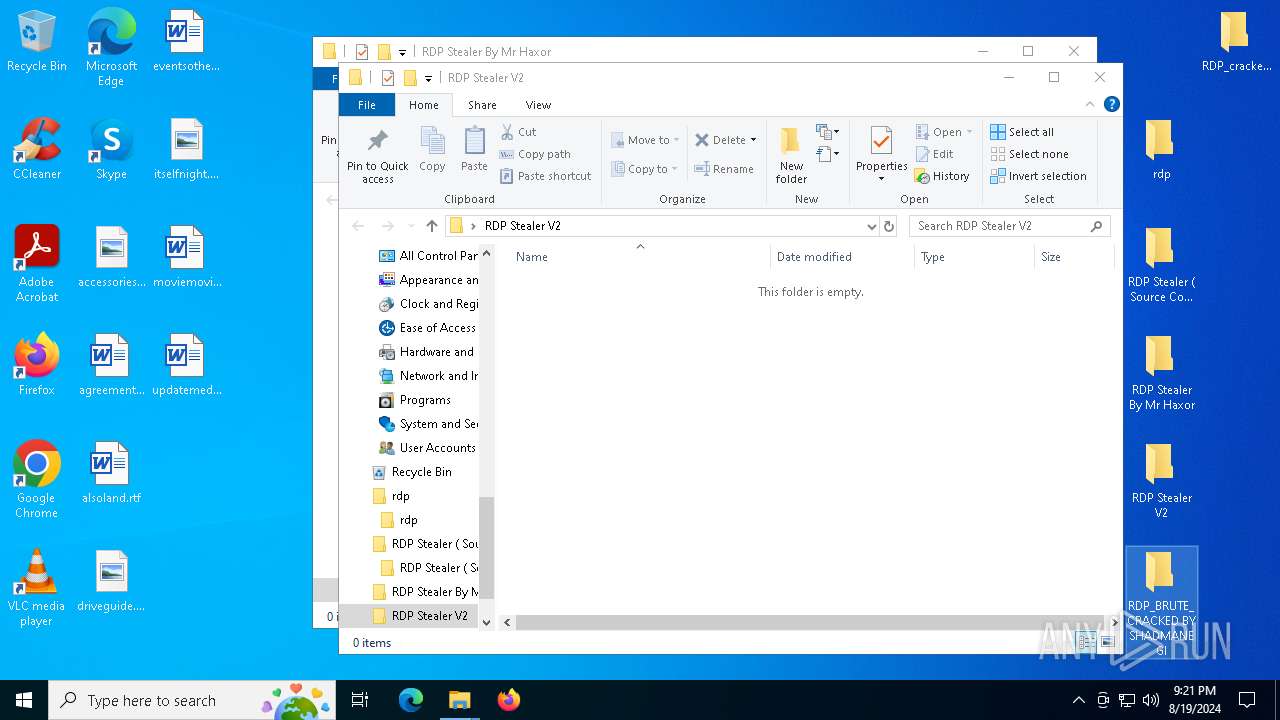Open the volume icon in system tray

1151,700
